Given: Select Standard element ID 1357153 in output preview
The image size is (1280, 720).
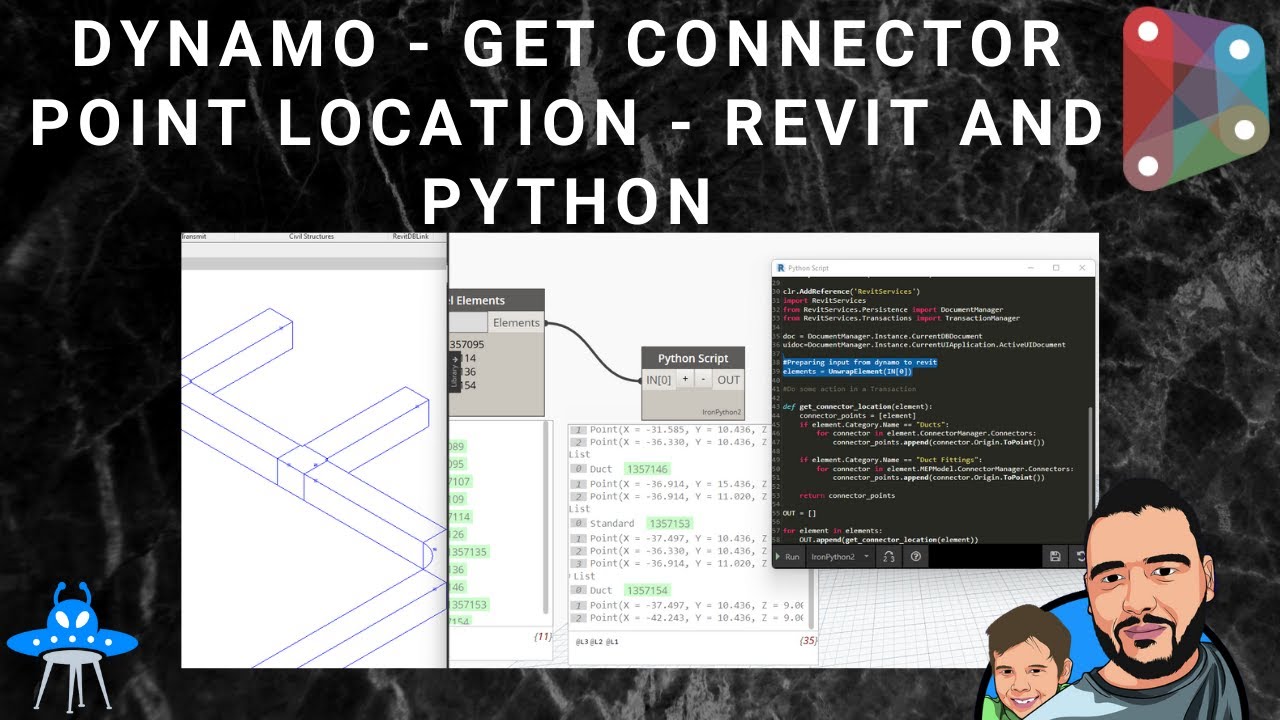Looking at the screenshot, I should (669, 523).
